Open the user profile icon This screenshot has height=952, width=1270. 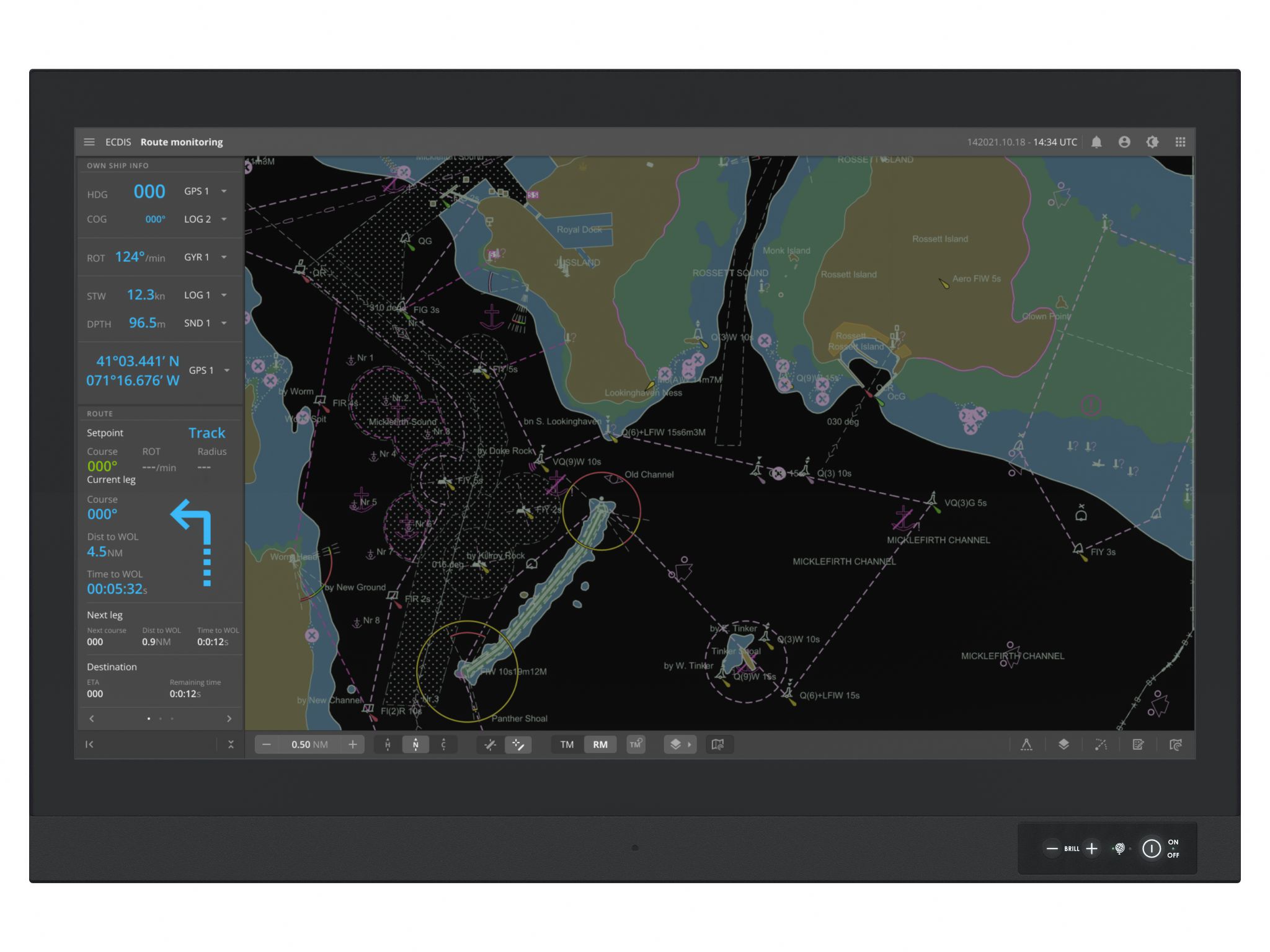pos(1124,142)
